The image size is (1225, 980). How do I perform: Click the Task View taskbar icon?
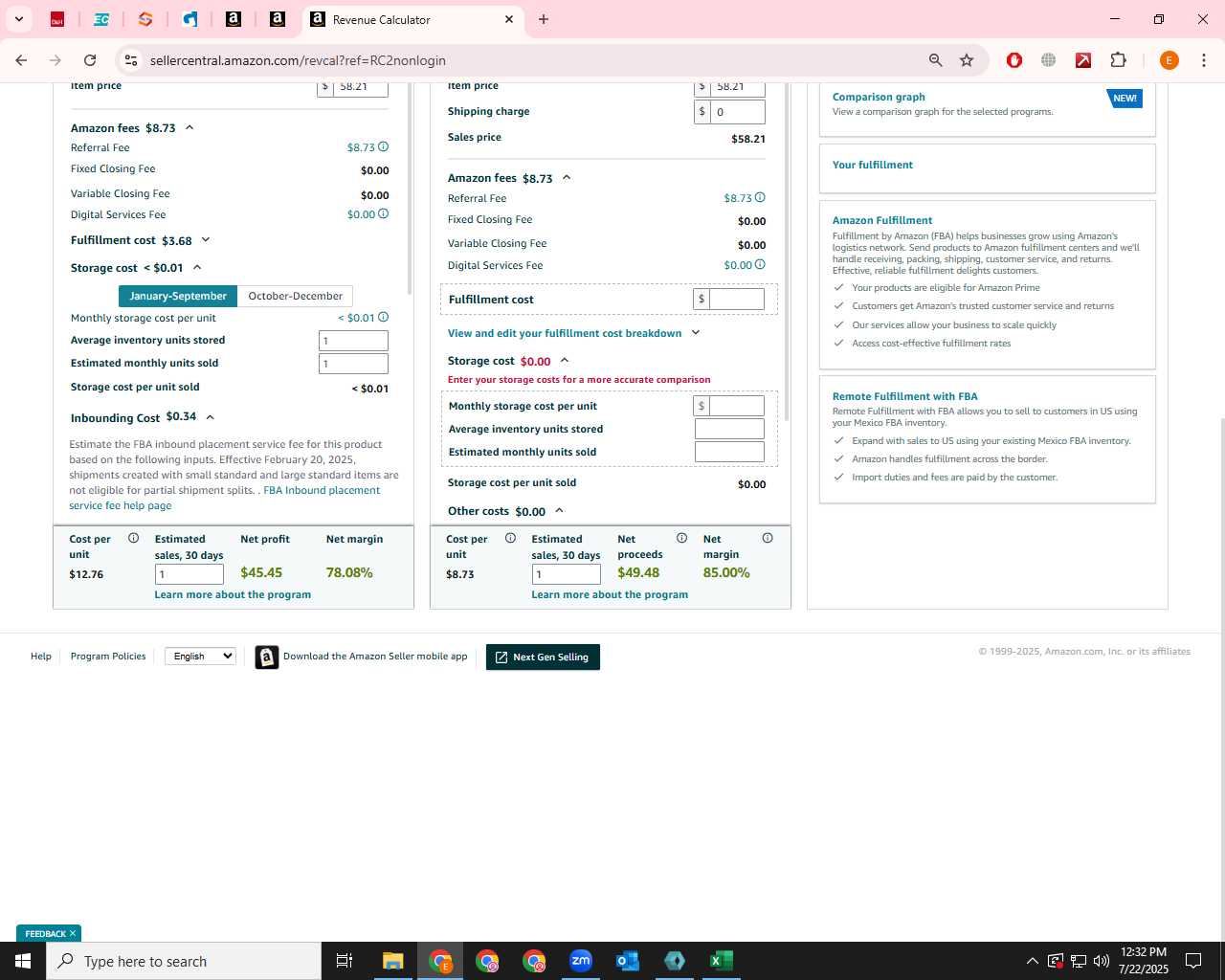coord(345,961)
